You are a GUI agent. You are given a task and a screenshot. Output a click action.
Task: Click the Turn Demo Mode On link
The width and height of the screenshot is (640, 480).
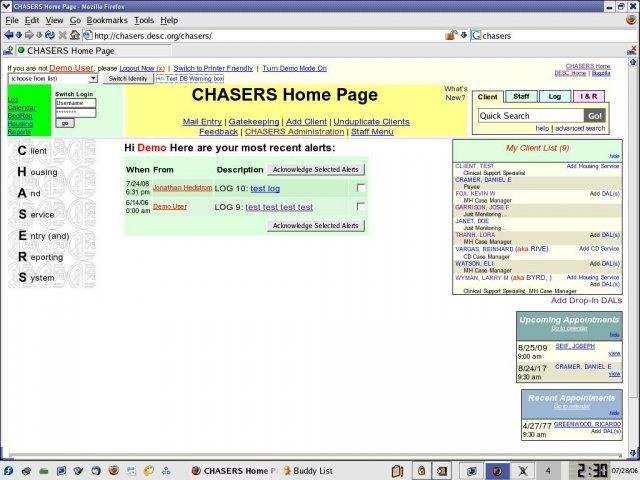[294, 68]
